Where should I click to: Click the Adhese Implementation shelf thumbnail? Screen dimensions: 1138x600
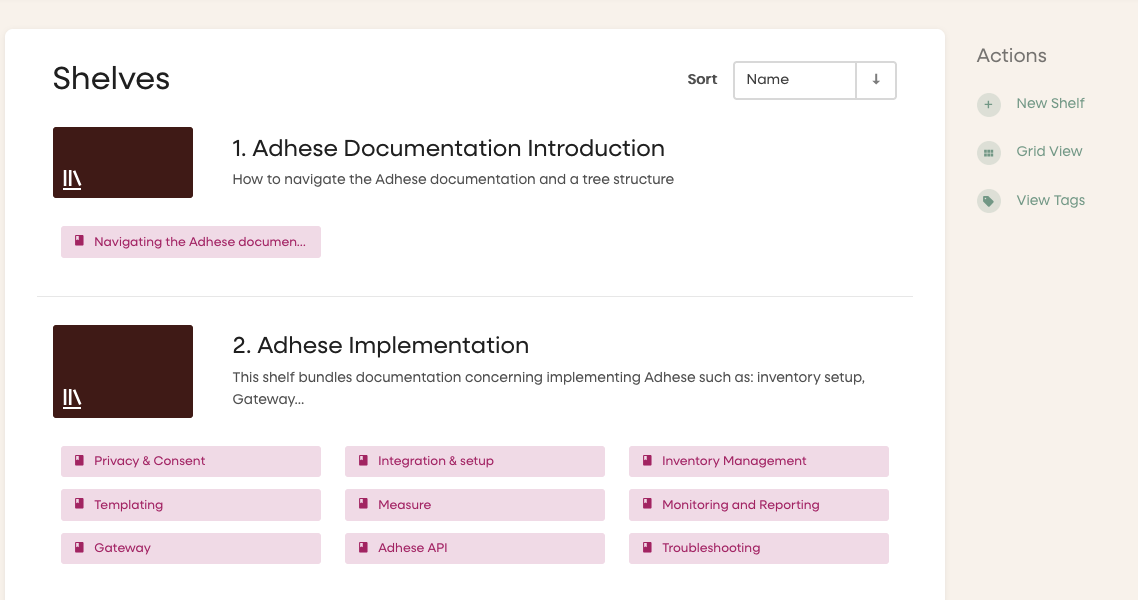point(123,371)
